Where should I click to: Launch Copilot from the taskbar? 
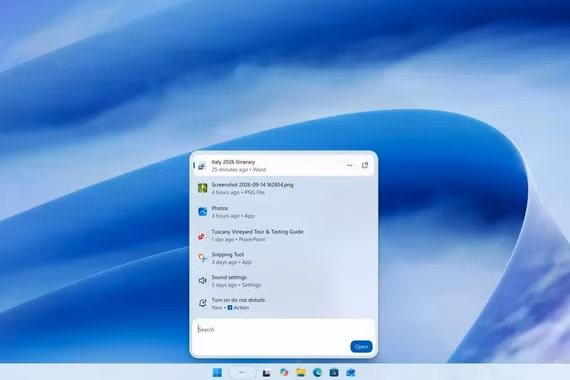pyautogui.click(x=284, y=372)
